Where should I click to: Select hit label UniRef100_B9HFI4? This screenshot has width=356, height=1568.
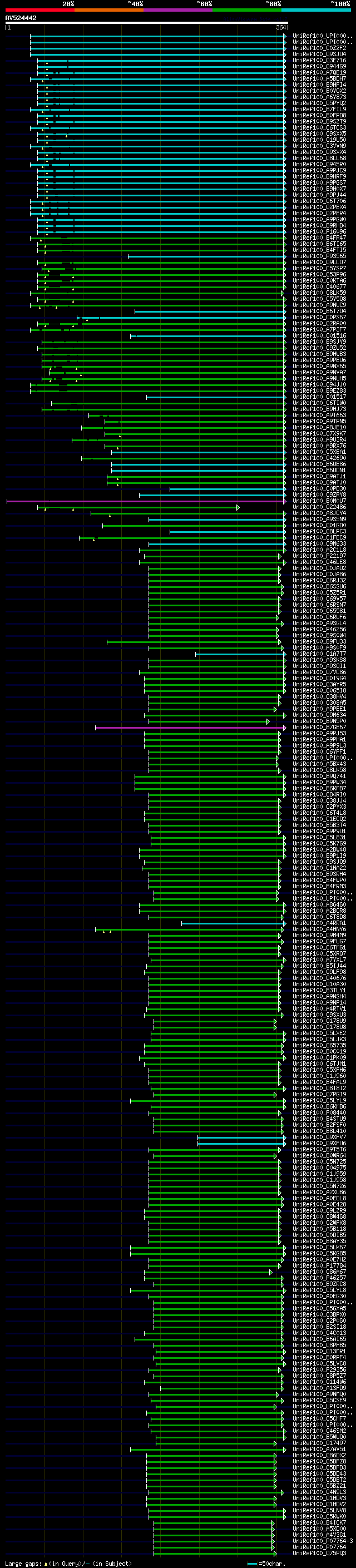click(x=319, y=85)
